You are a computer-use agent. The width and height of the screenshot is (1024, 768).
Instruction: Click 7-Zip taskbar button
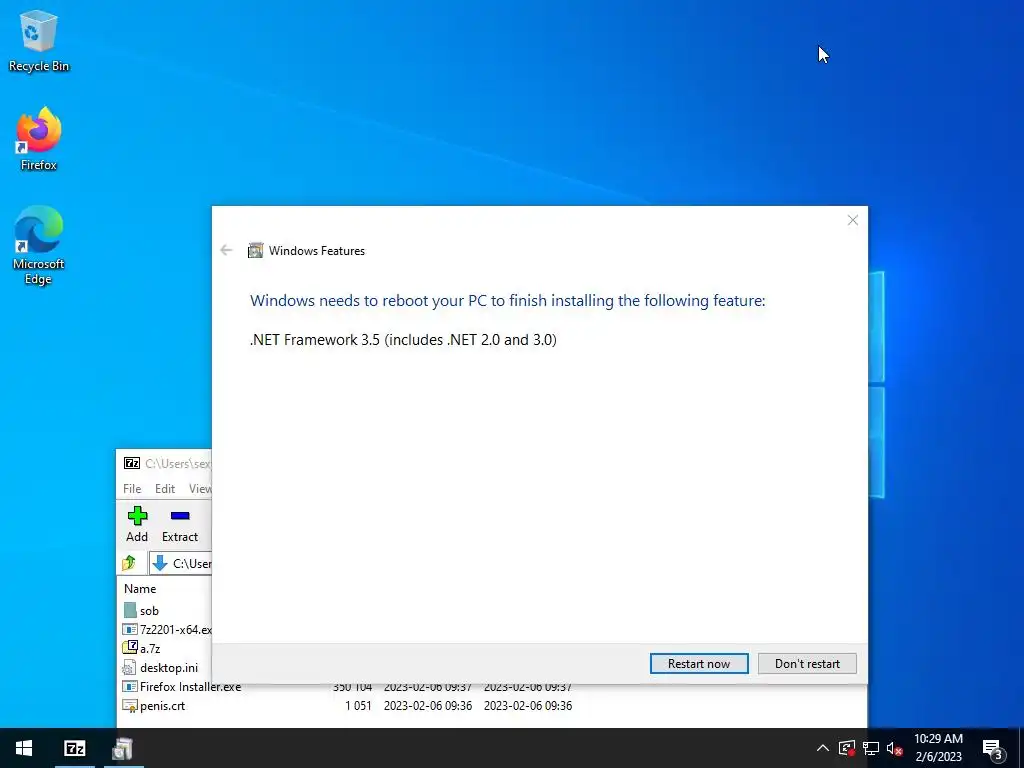point(74,748)
